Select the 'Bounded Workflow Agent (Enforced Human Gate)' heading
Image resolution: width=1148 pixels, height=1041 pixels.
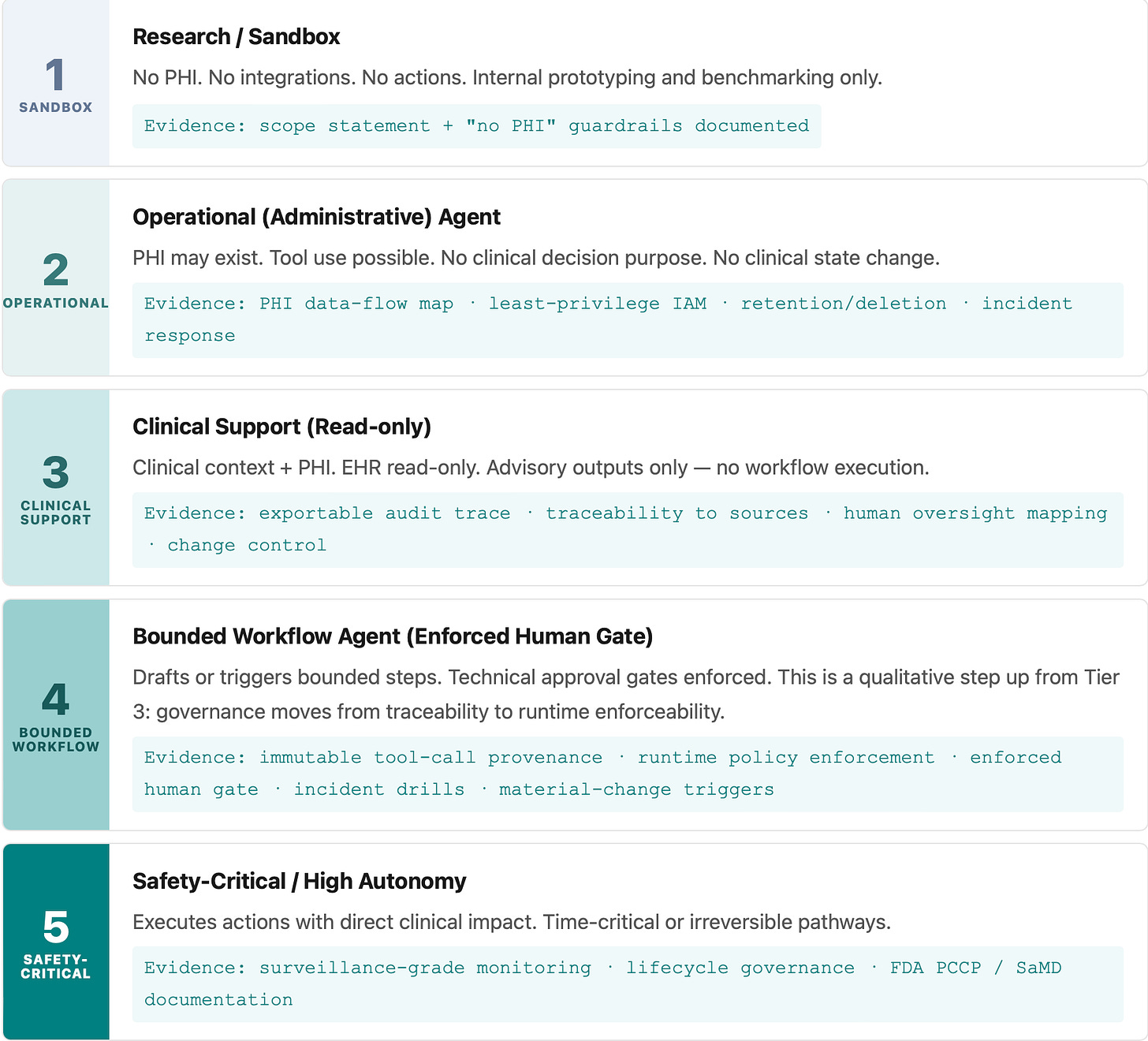[393, 636]
